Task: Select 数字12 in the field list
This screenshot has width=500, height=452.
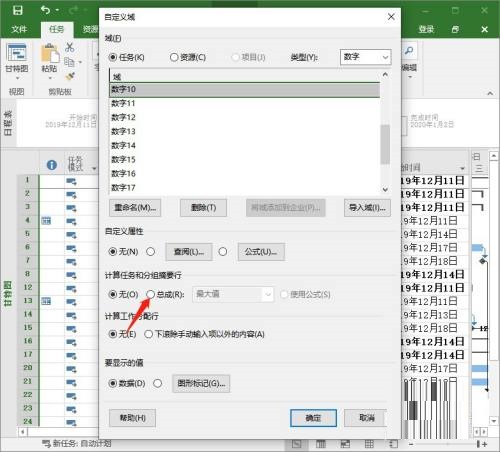Action: [244, 117]
